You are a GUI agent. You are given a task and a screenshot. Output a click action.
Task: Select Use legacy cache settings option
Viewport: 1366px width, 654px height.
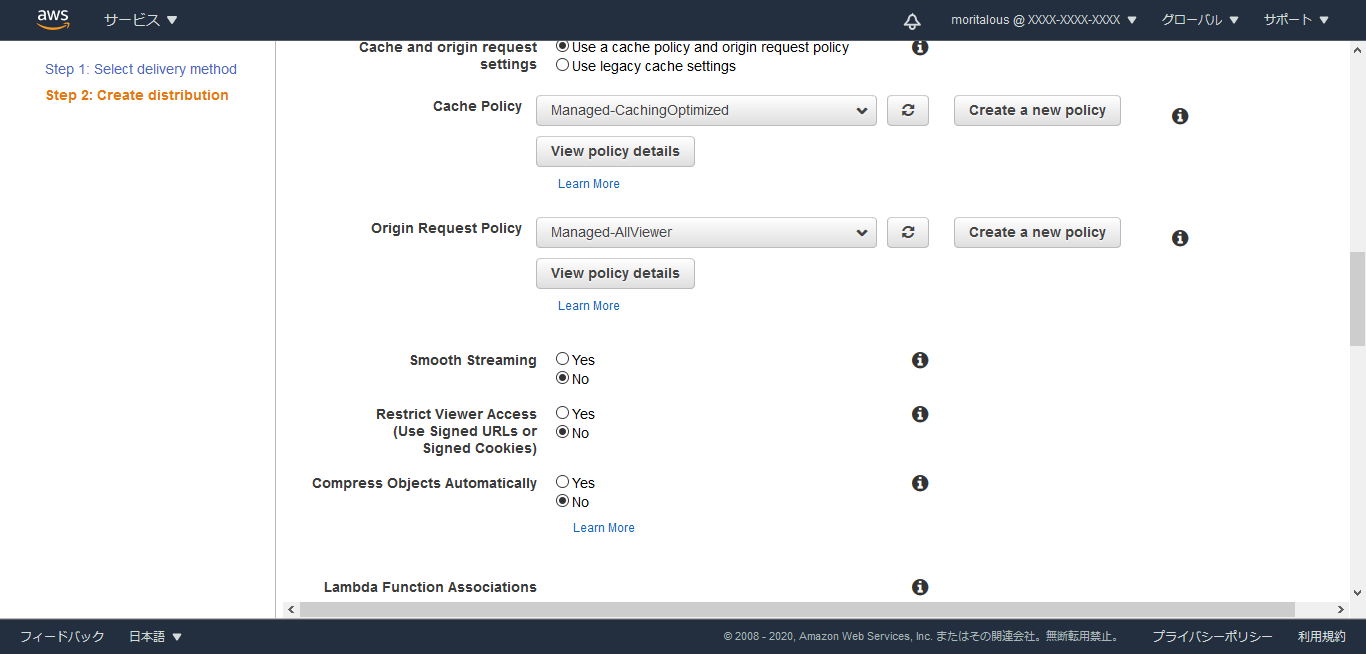click(x=563, y=66)
